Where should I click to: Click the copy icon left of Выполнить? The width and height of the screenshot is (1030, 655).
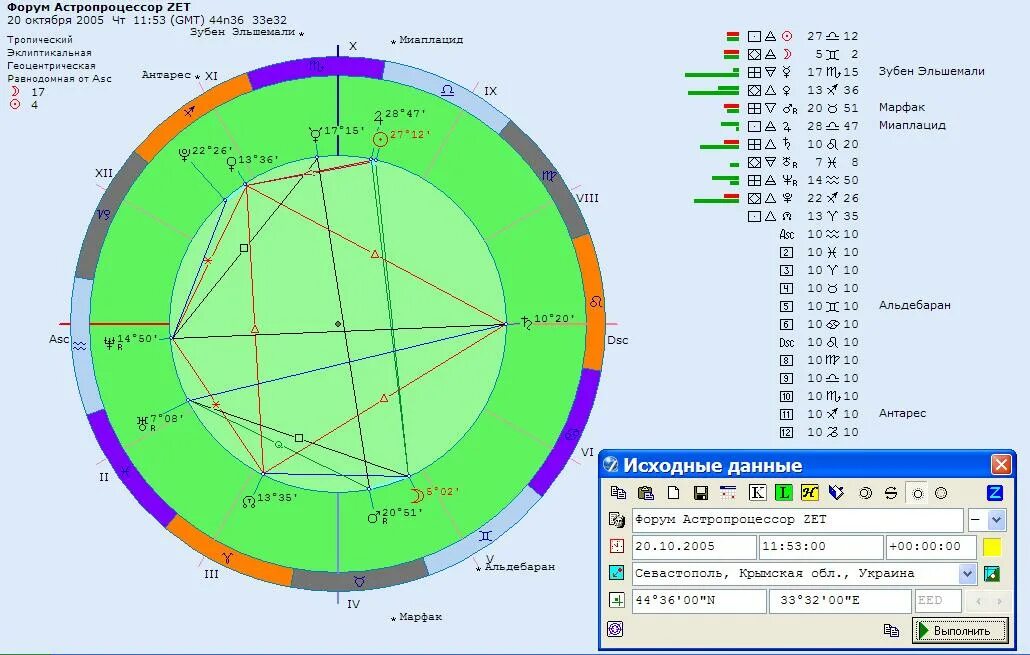(891, 631)
